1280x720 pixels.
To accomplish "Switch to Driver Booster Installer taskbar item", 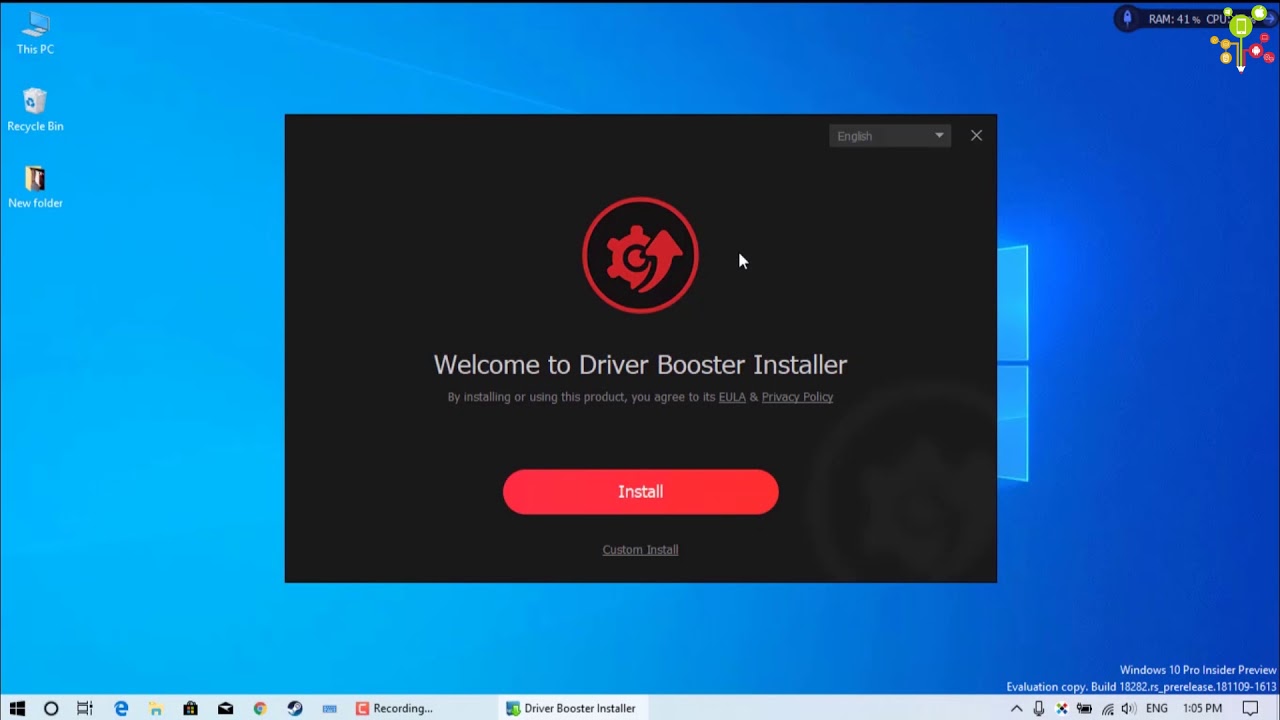I will click(573, 708).
